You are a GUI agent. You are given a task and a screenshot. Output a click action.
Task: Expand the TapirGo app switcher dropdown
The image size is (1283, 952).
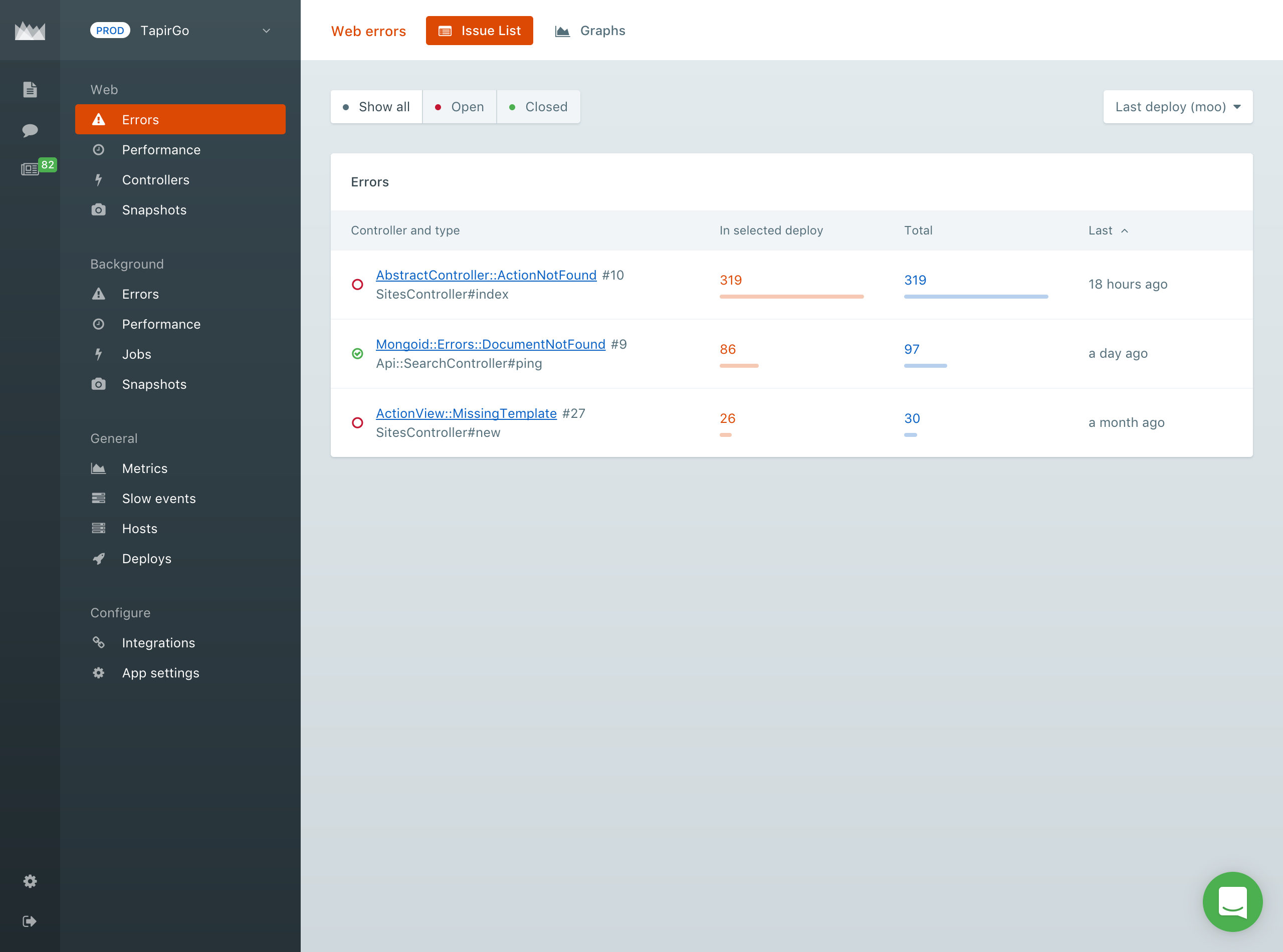266,31
